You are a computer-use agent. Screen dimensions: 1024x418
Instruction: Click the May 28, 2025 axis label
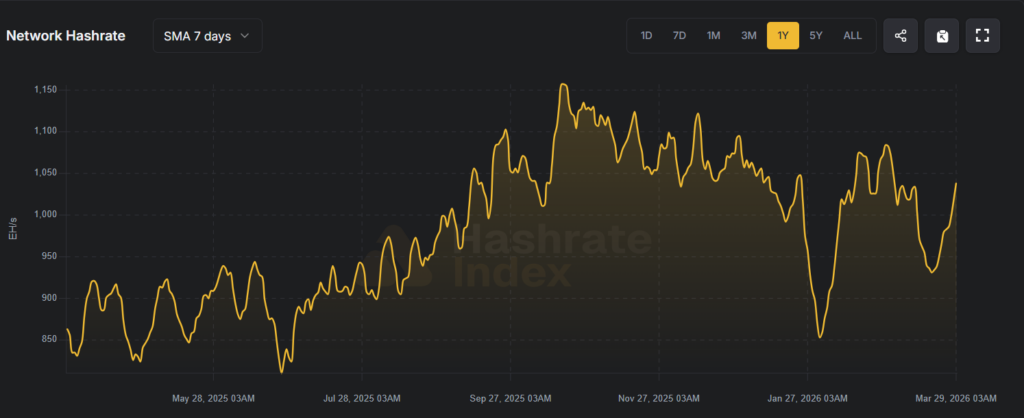pyautogui.click(x=210, y=398)
